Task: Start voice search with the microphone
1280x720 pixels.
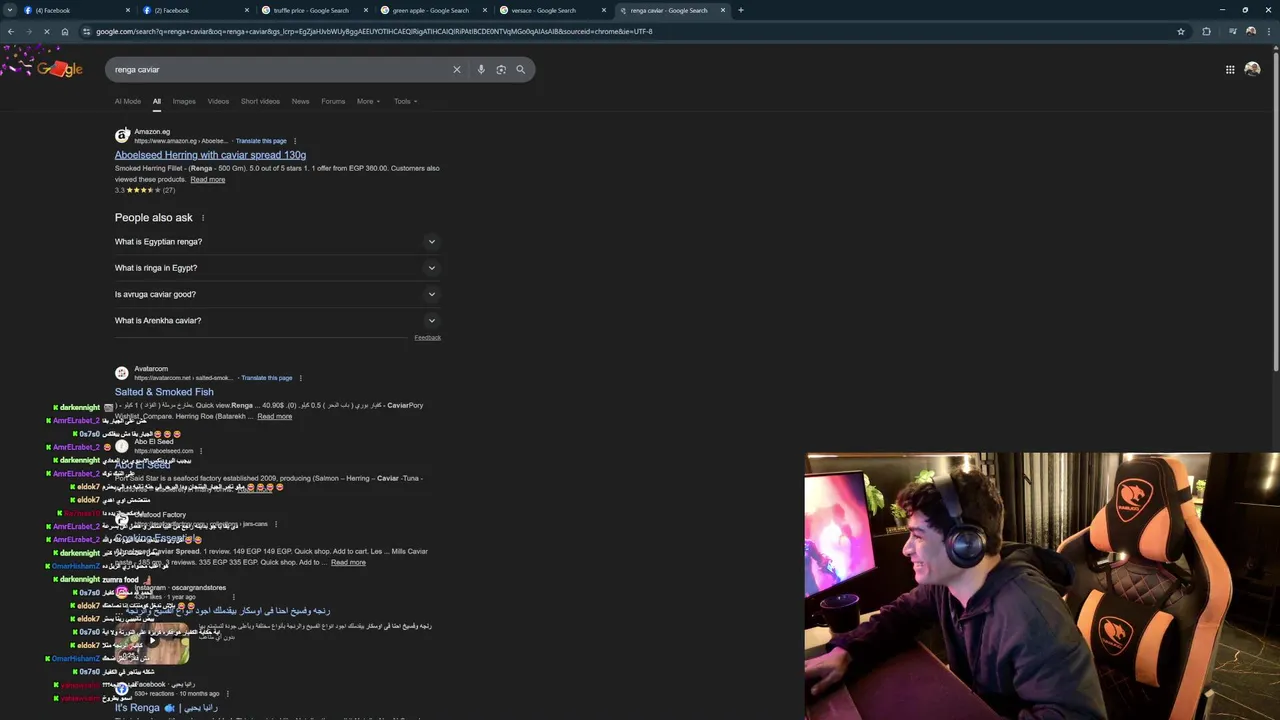Action: pos(481,69)
